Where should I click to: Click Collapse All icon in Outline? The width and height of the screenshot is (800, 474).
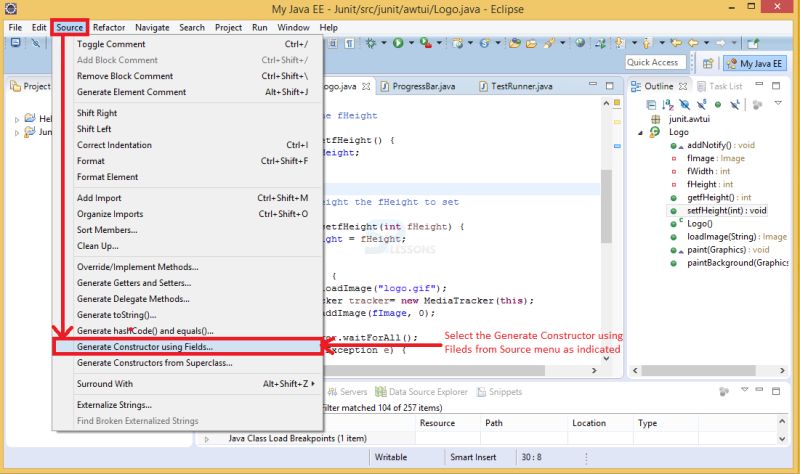pyautogui.click(x=652, y=105)
